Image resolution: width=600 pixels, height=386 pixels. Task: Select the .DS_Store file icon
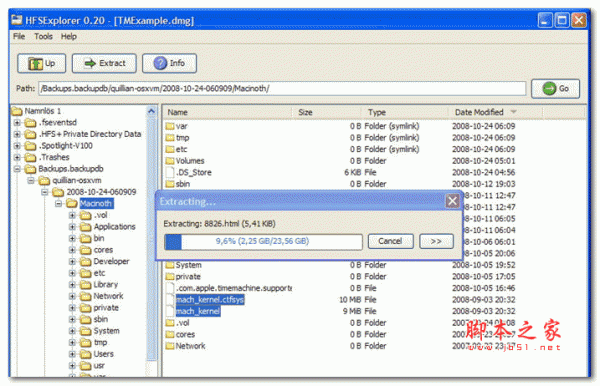(x=170, y=173)
